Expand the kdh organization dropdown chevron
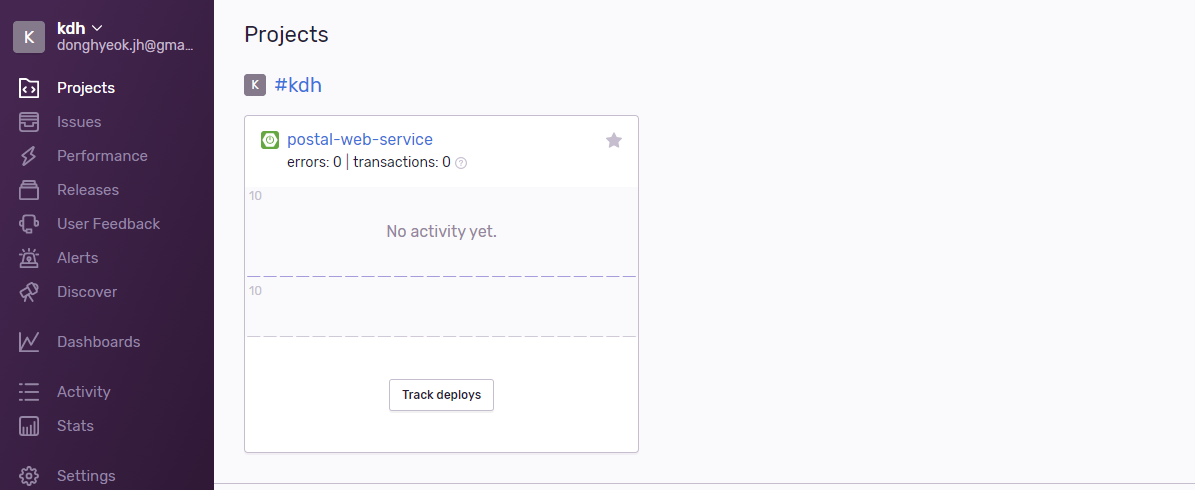 (x=97, y=29)
